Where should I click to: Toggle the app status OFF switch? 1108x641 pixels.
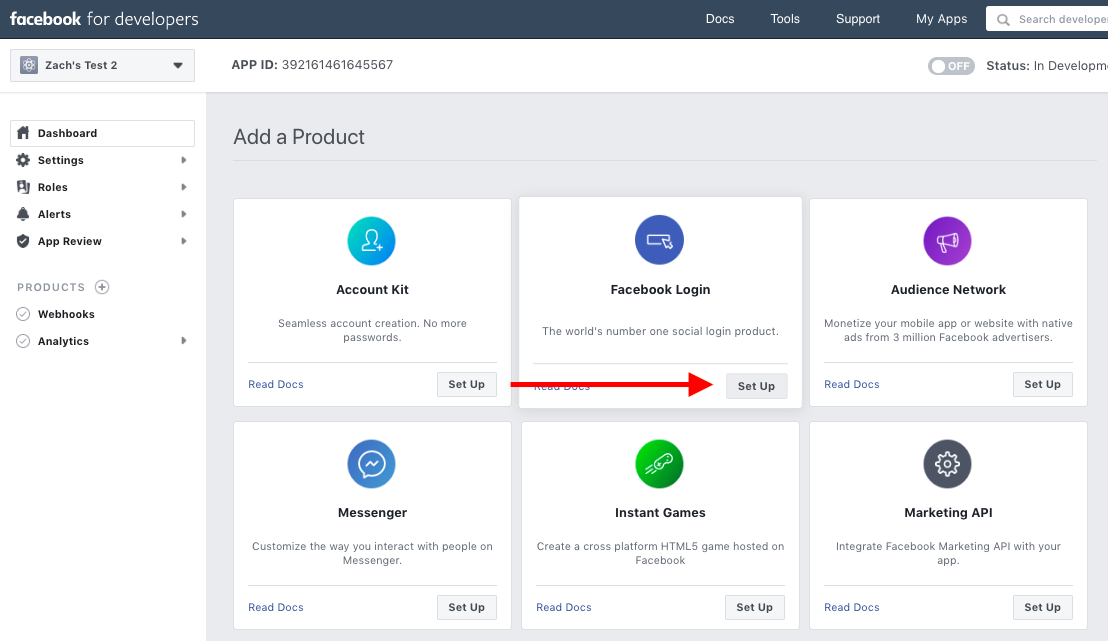pos(951,66)
